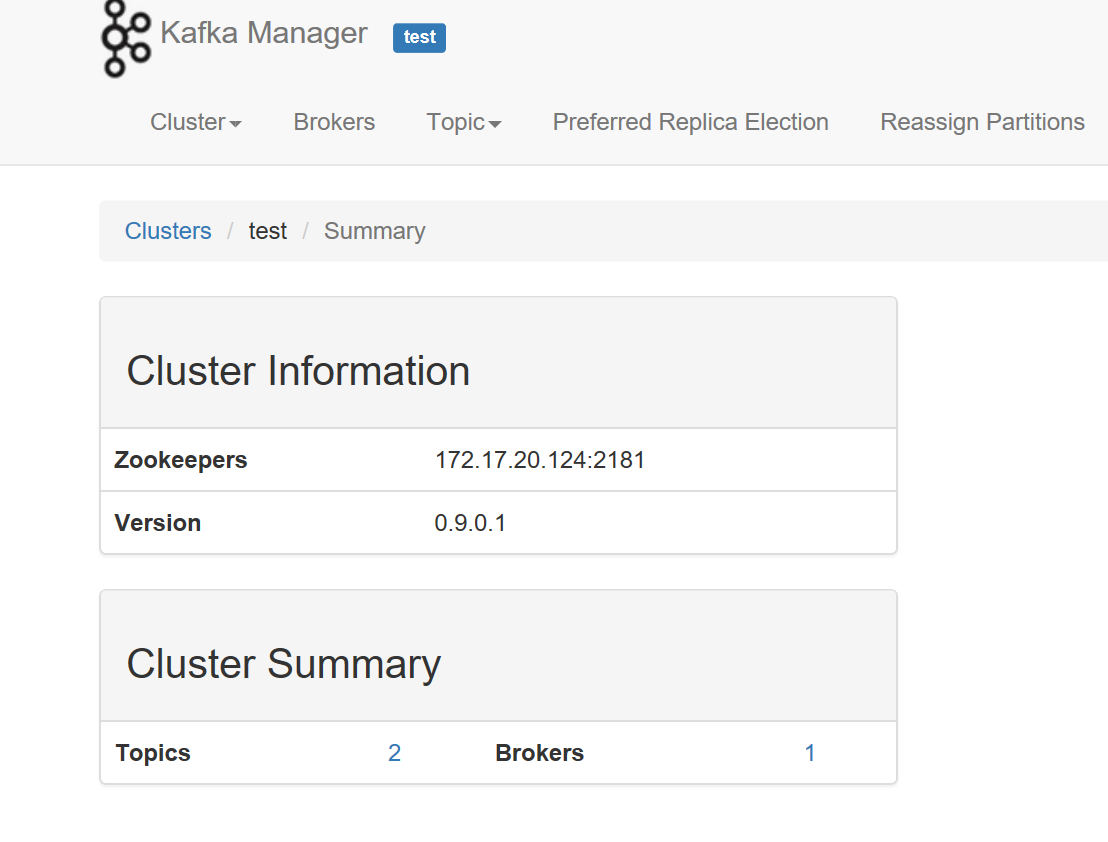The height and width of the screenshot is (842, 1108).
Task: Open the Brokers menu item
Action: point(334,122)
